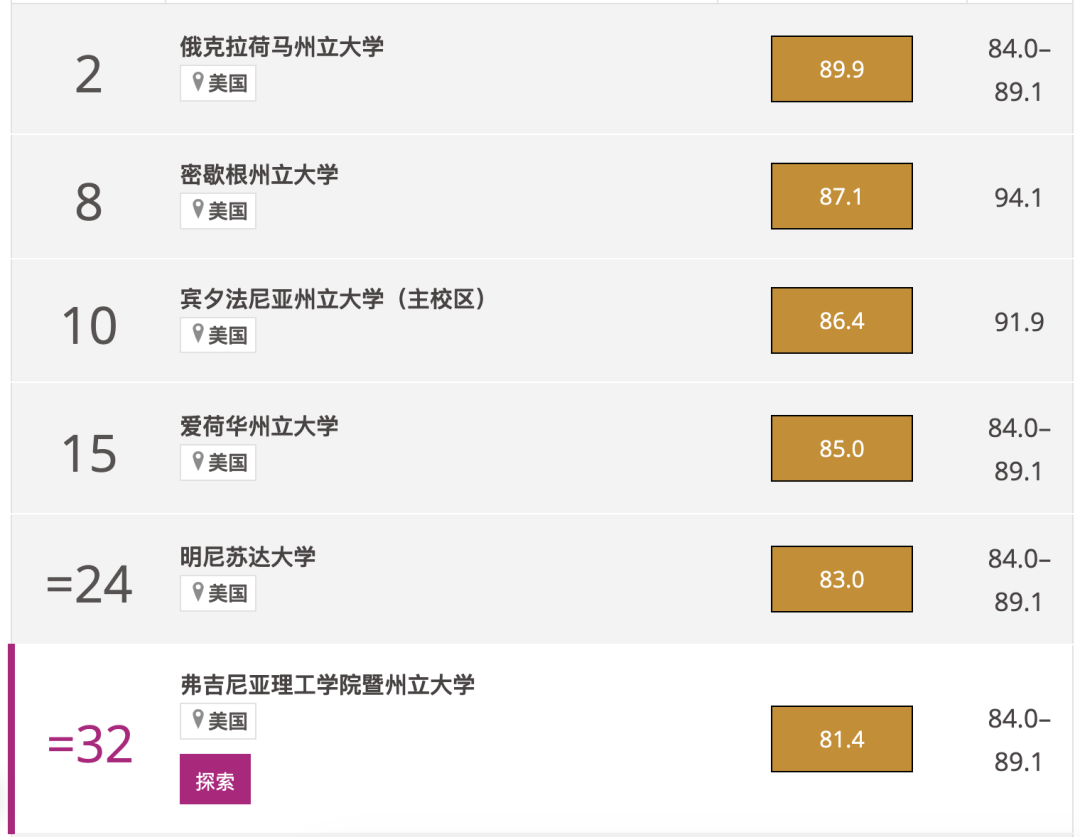Click location pin icon under 明尼苏达大学
The height and width of the screenshot is (837, 1080).
tap(198, 592)
